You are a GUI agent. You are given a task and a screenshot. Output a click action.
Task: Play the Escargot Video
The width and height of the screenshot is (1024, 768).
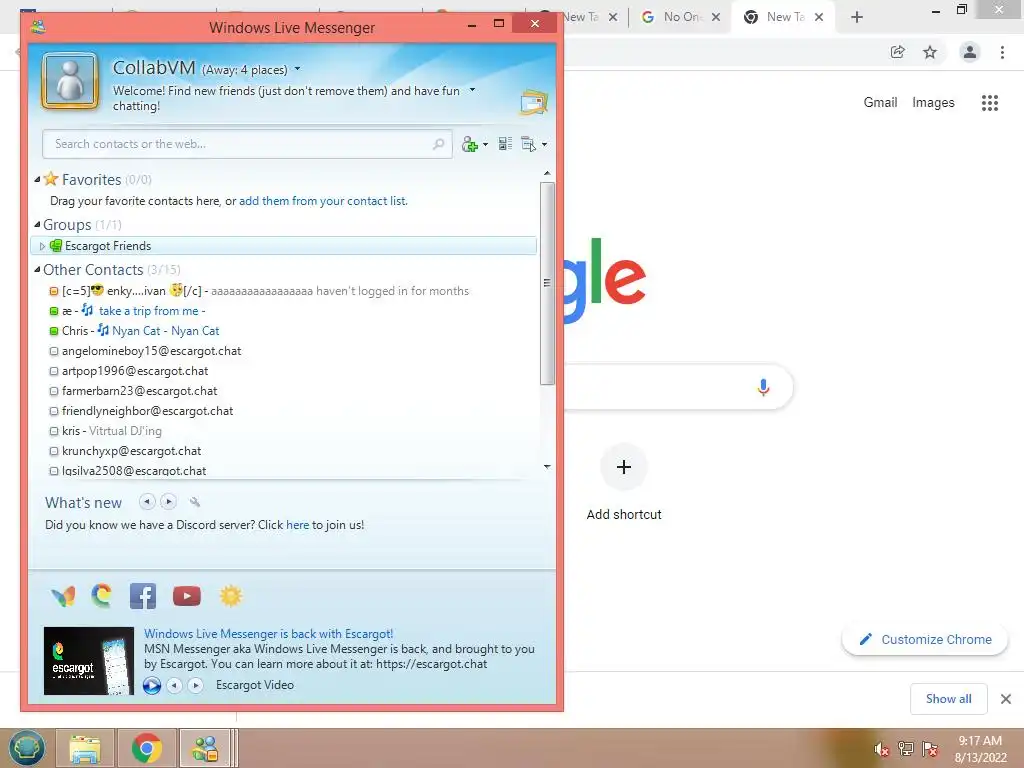[152, 685]
